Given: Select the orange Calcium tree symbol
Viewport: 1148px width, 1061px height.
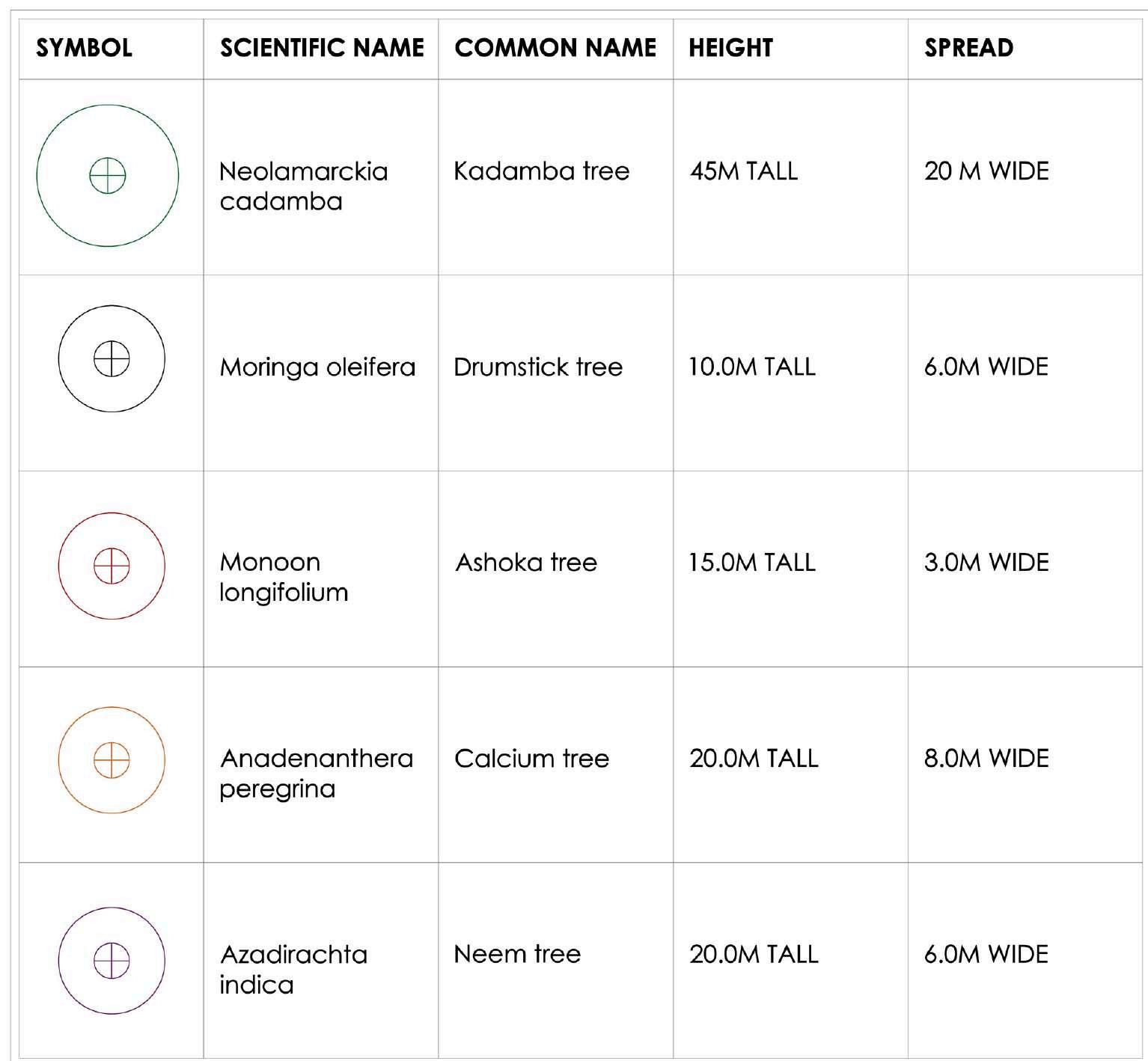Looking at the screenshot, I should (x=112, y=760).
